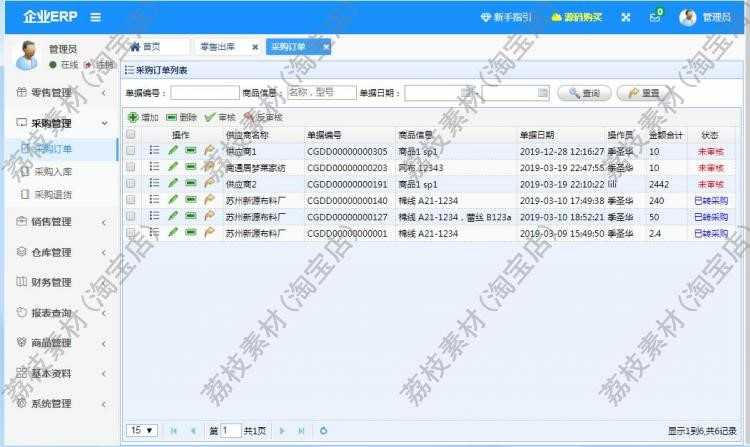
Task: Click the refresh icon in the pagination bar
Action: [323, 431]
